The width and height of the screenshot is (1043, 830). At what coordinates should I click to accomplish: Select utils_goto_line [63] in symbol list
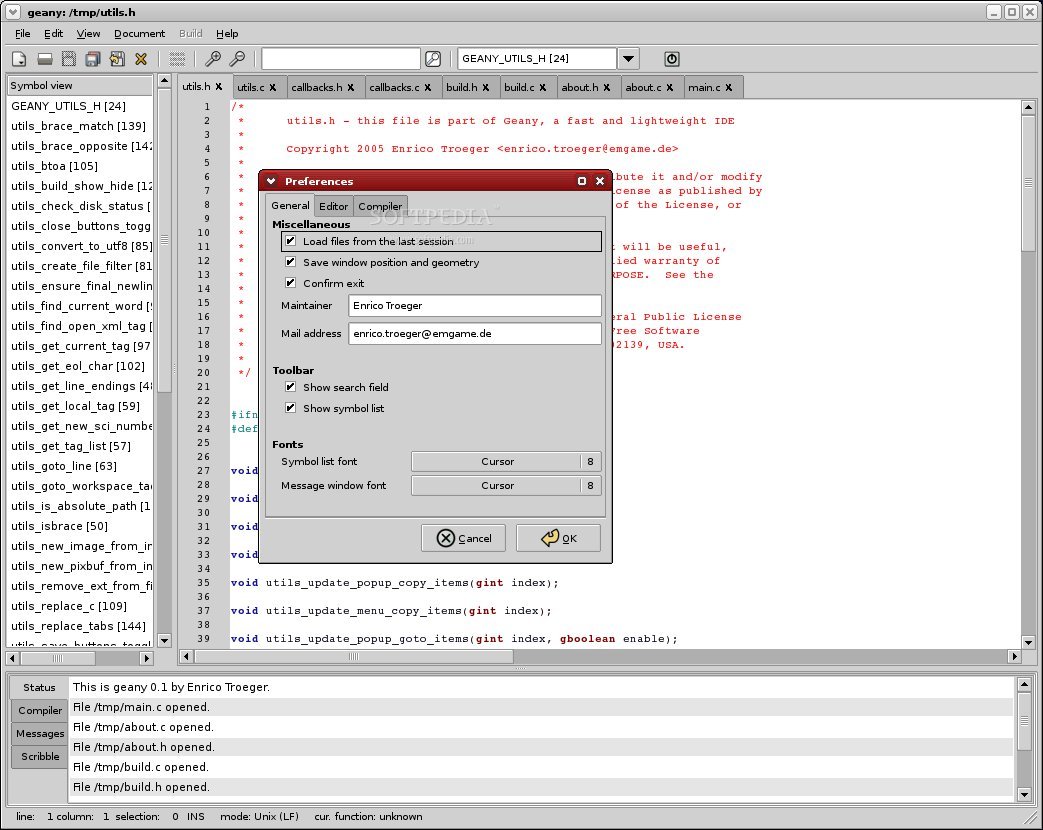coord(80,466)
